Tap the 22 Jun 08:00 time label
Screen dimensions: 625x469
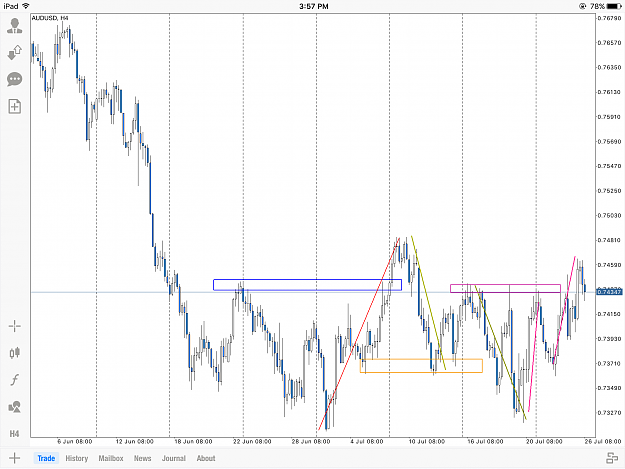tap(252, 442)
